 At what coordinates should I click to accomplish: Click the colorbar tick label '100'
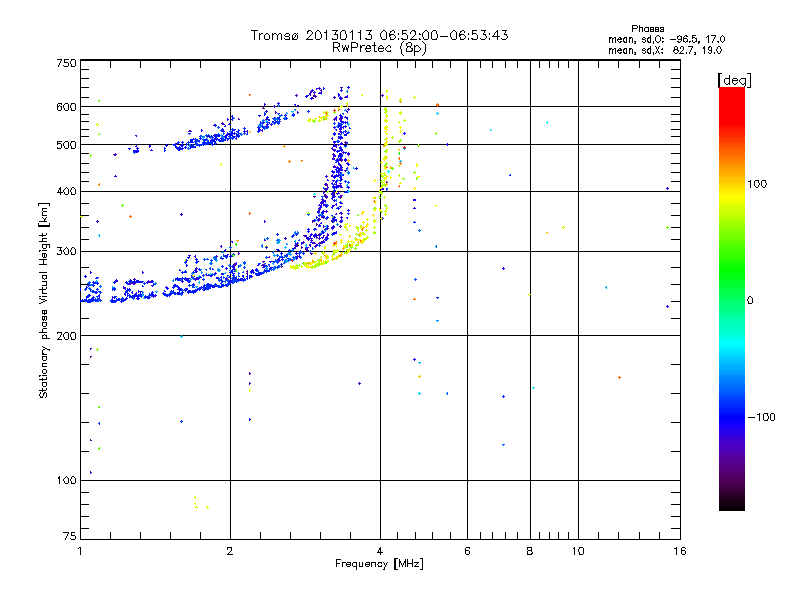[757, 184]
